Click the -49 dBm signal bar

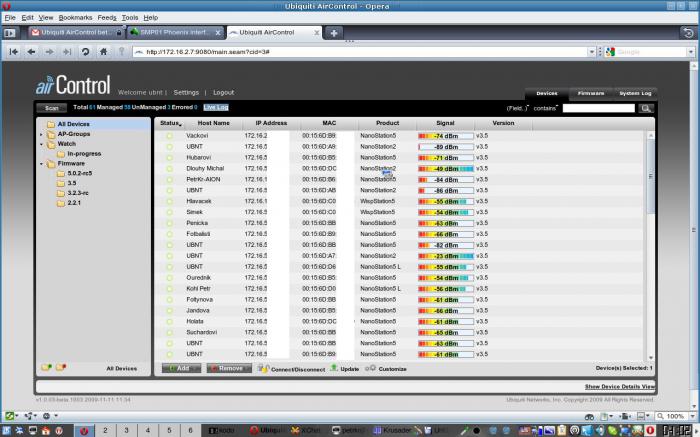pos(446,169)
